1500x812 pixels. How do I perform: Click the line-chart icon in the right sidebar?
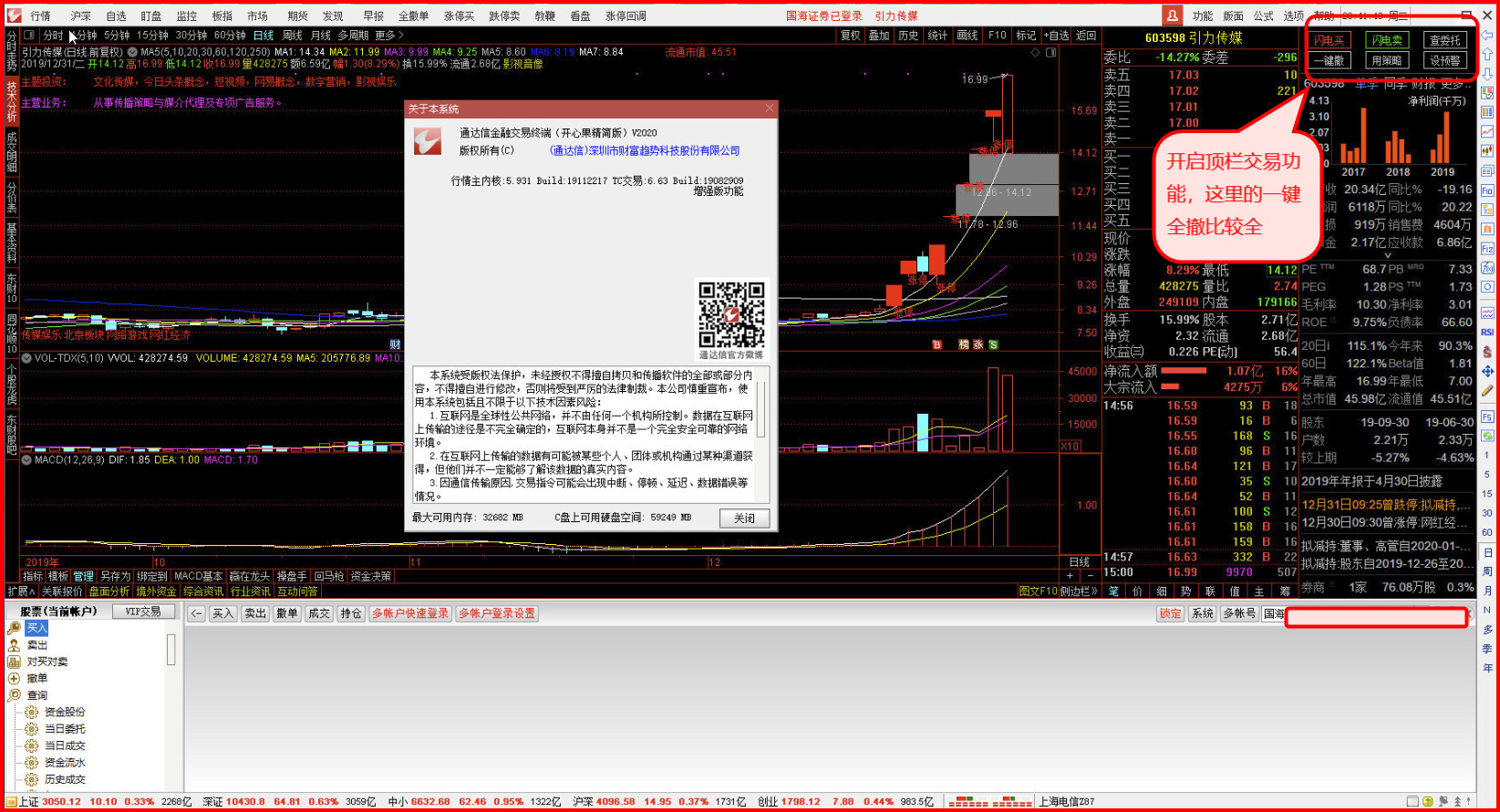(x=1487, y=132)
